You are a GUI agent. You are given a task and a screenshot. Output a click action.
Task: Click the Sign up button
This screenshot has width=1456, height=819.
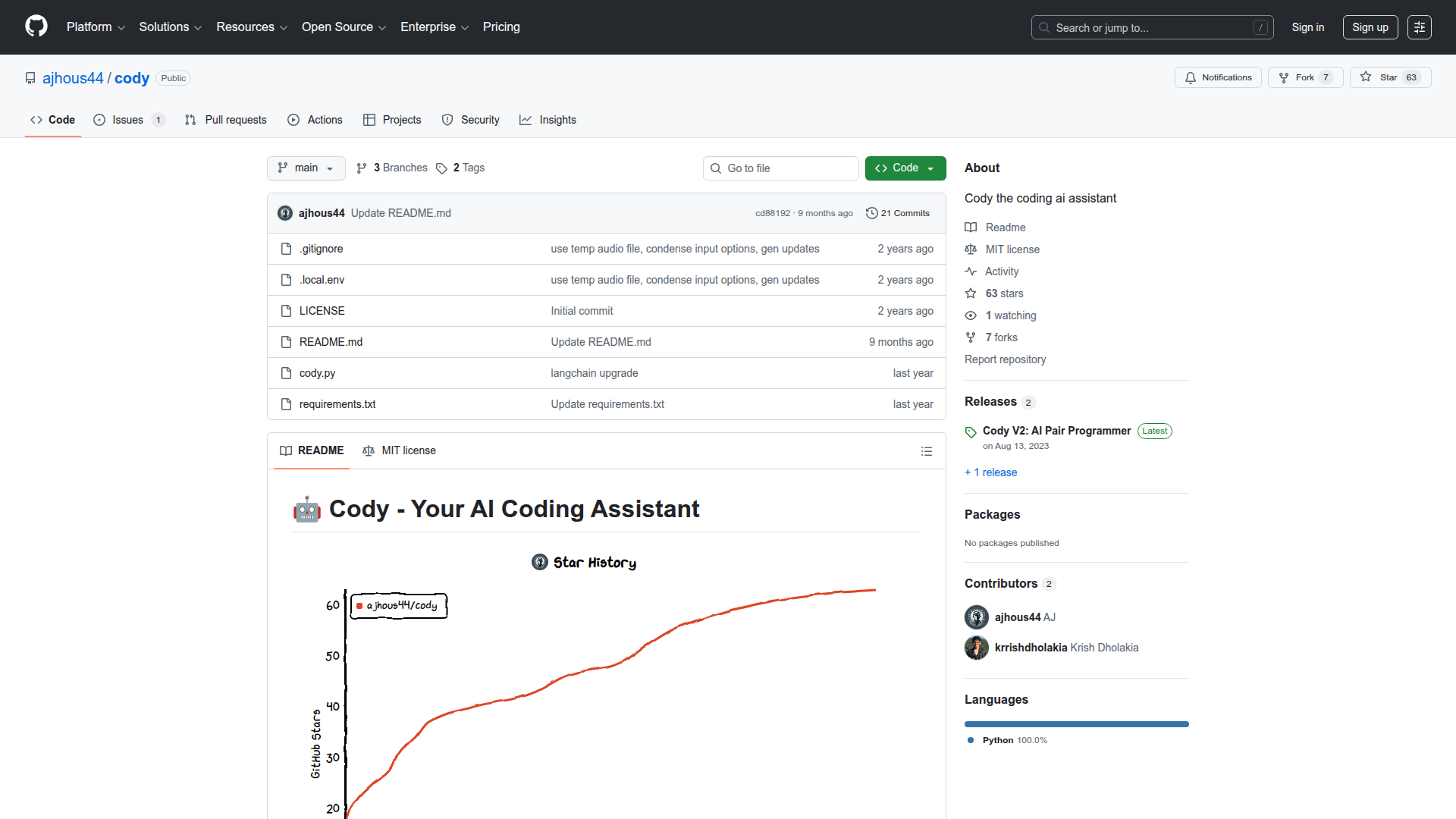(x=1370, y=27)
